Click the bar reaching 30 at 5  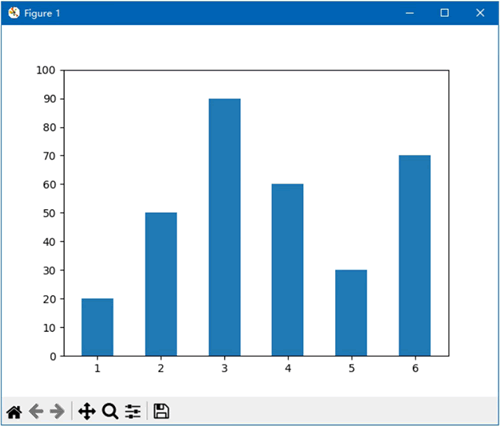[351, 313]
